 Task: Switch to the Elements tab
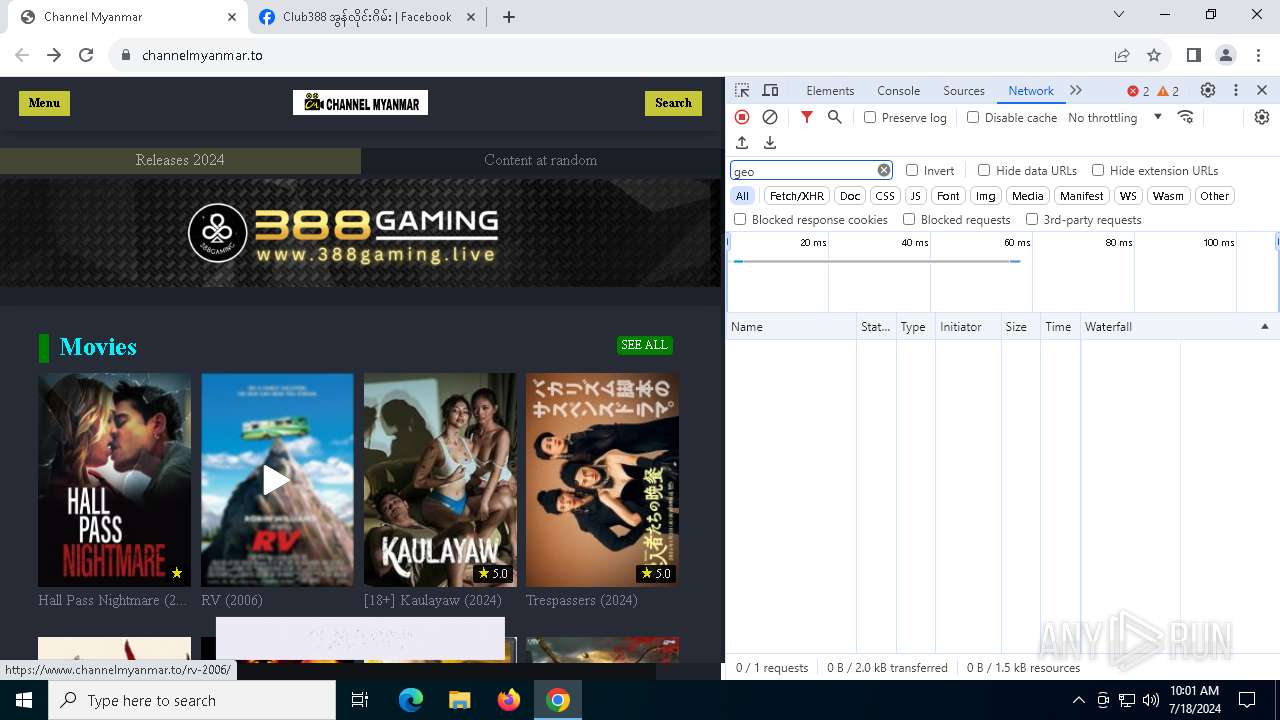coord(830,90)
